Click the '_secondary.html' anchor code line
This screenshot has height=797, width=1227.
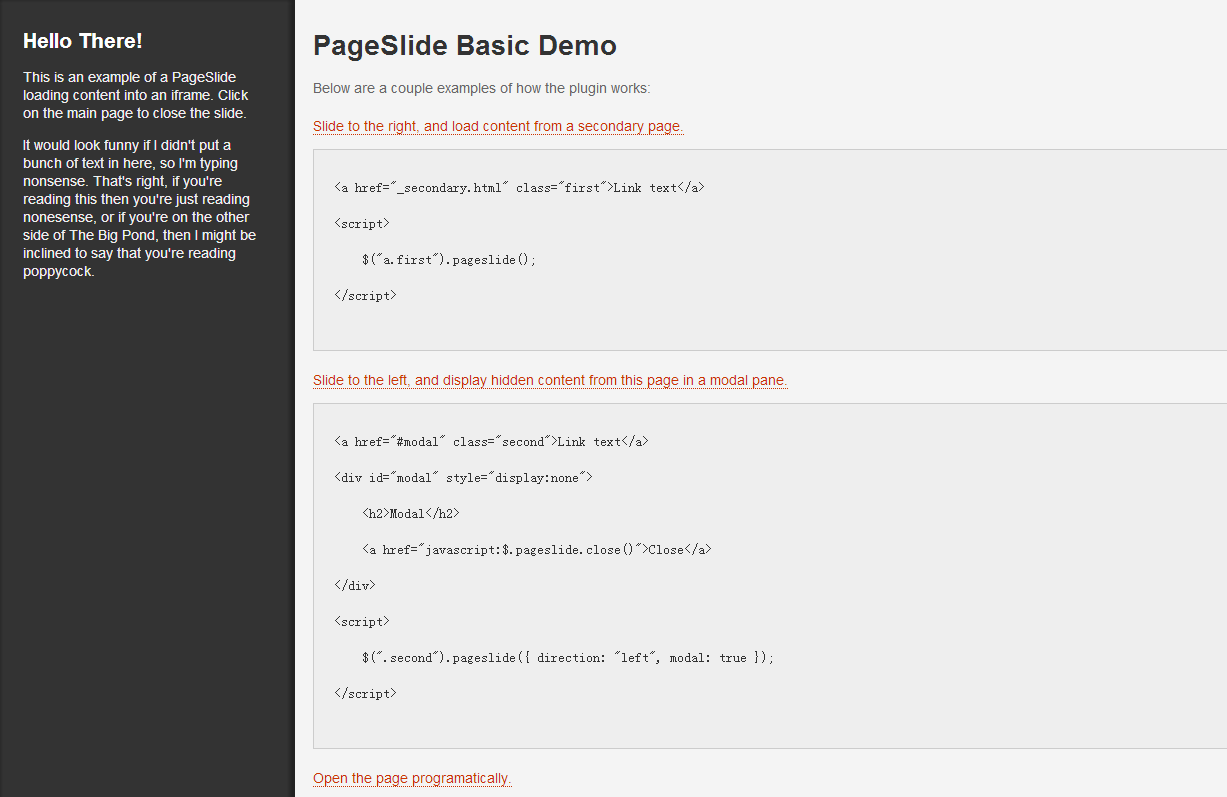[x=519, y=187]
